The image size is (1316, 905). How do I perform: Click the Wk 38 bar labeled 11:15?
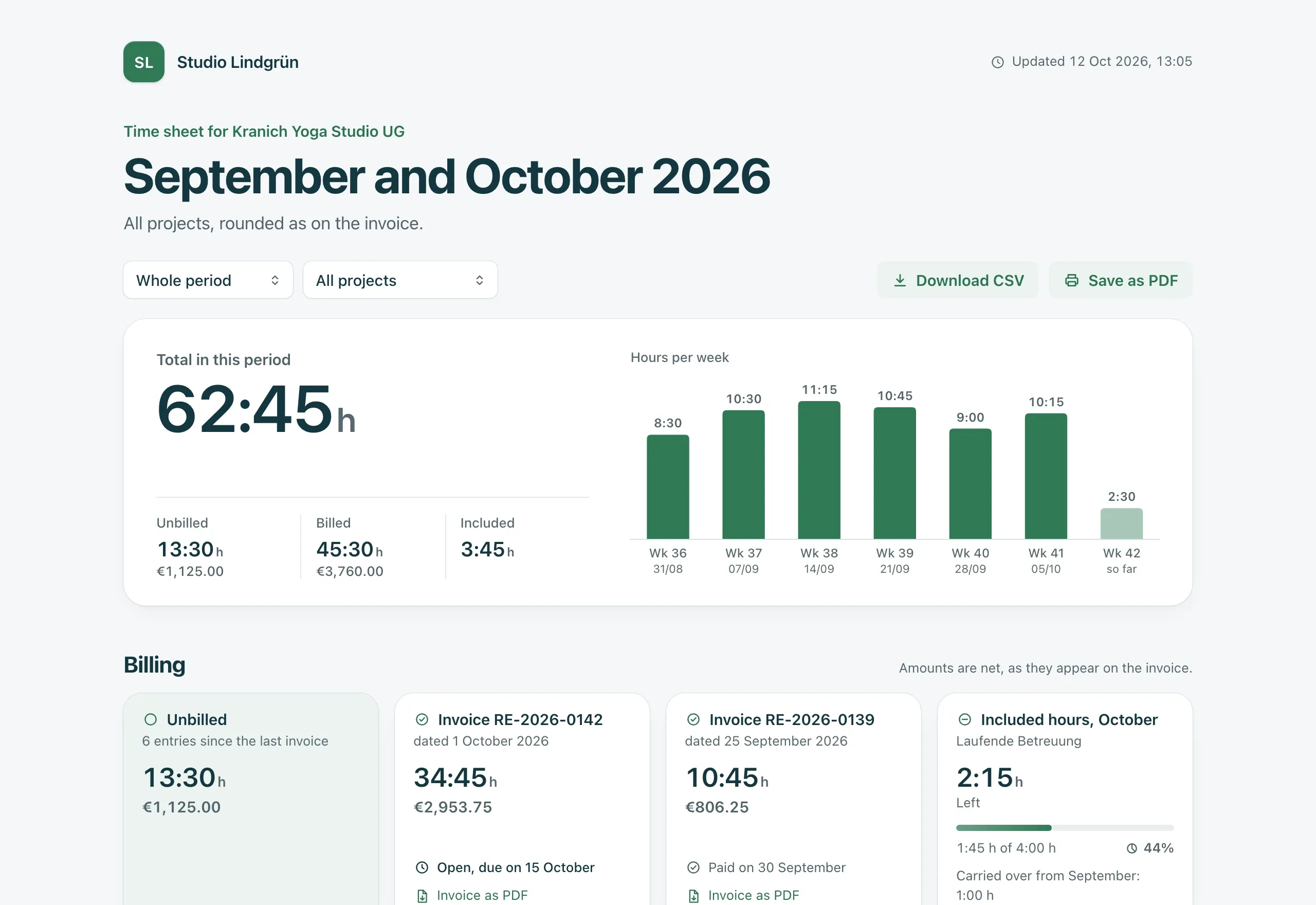[819, 470]
